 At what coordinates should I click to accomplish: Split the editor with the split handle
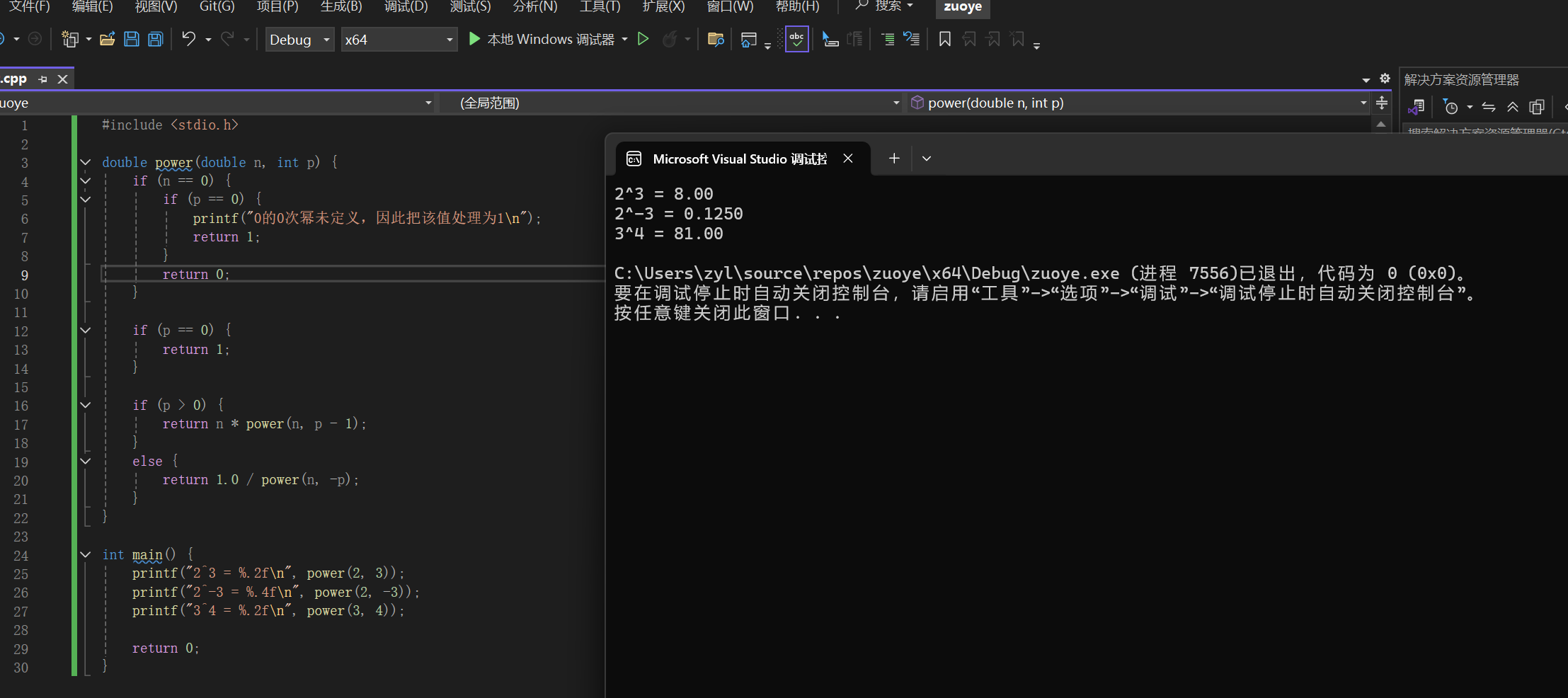pos(1382,103)
